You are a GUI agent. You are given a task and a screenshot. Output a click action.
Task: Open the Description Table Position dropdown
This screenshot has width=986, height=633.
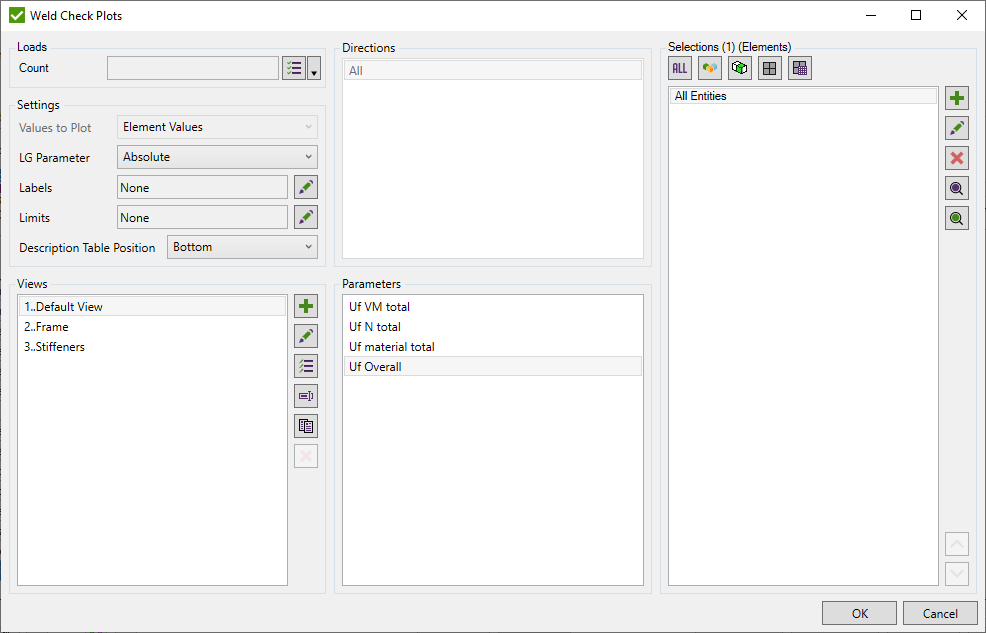[x=242, y=247]
